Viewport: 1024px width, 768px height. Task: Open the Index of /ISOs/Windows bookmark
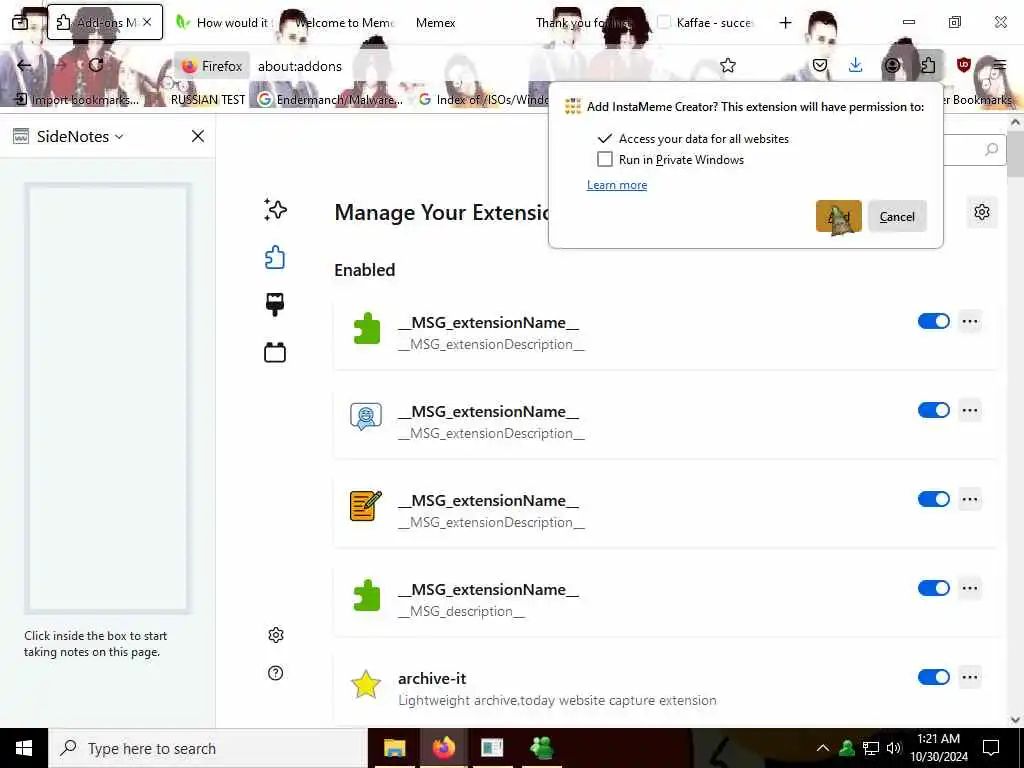485,99
